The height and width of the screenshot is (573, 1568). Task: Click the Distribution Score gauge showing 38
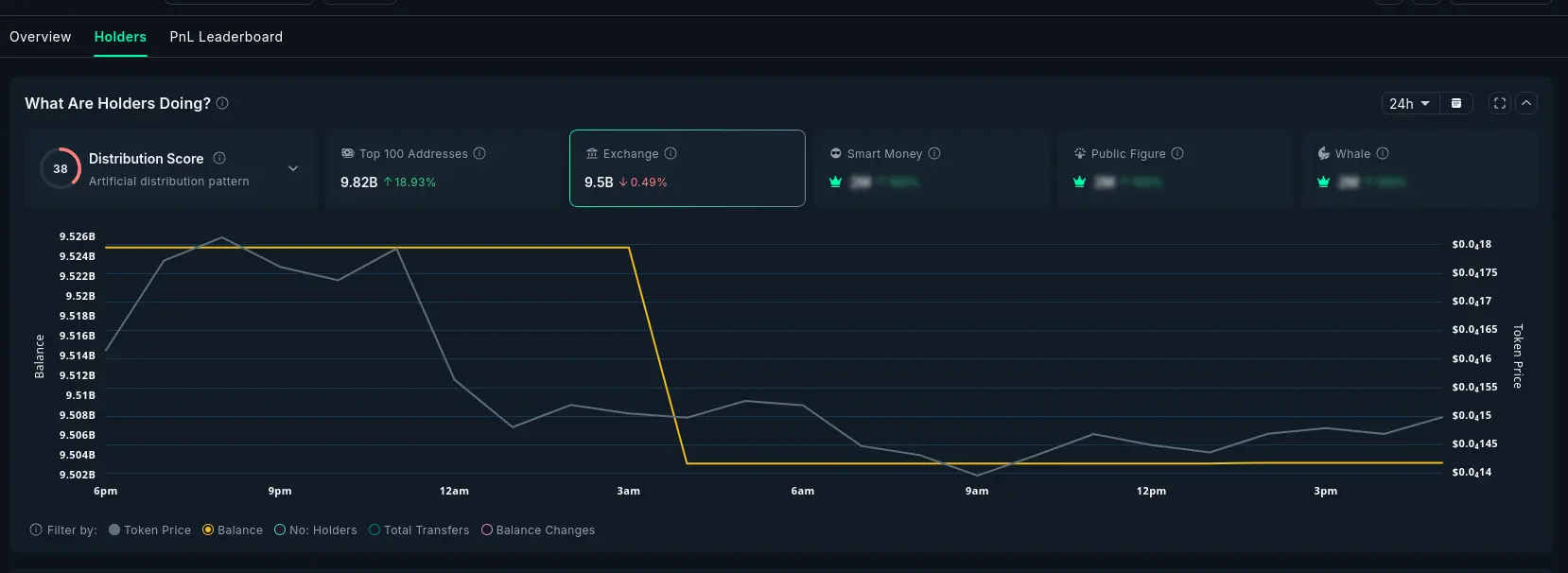point(60,168)
